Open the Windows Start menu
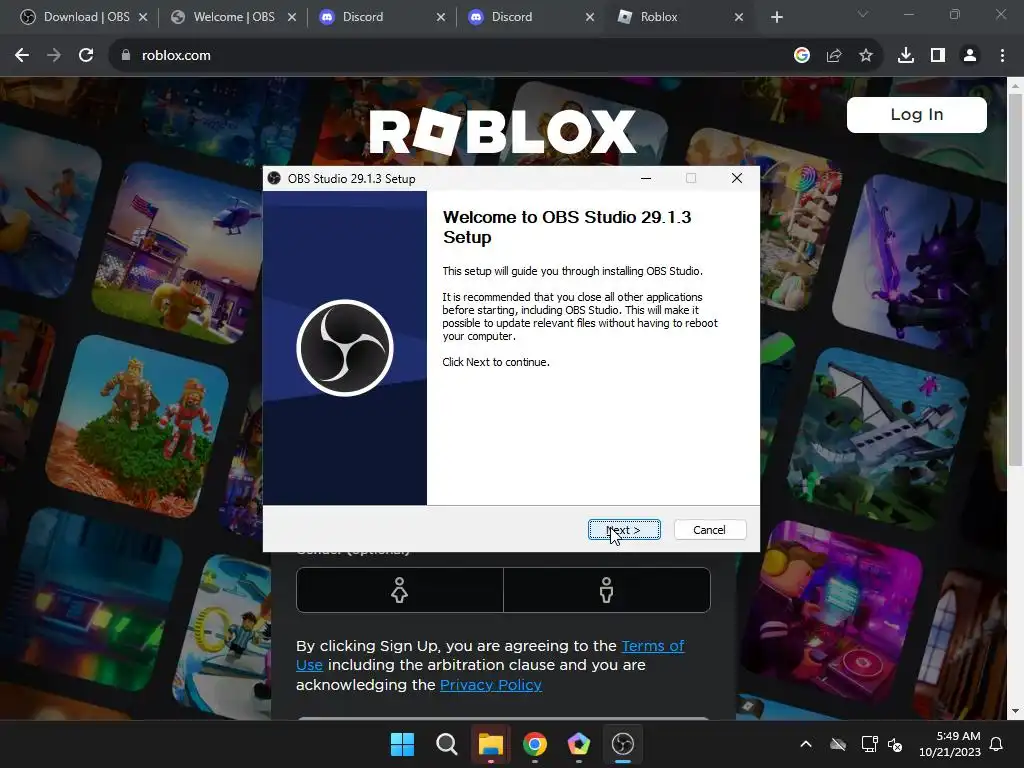The image size is (1024, 768). (x=402, y=744)
